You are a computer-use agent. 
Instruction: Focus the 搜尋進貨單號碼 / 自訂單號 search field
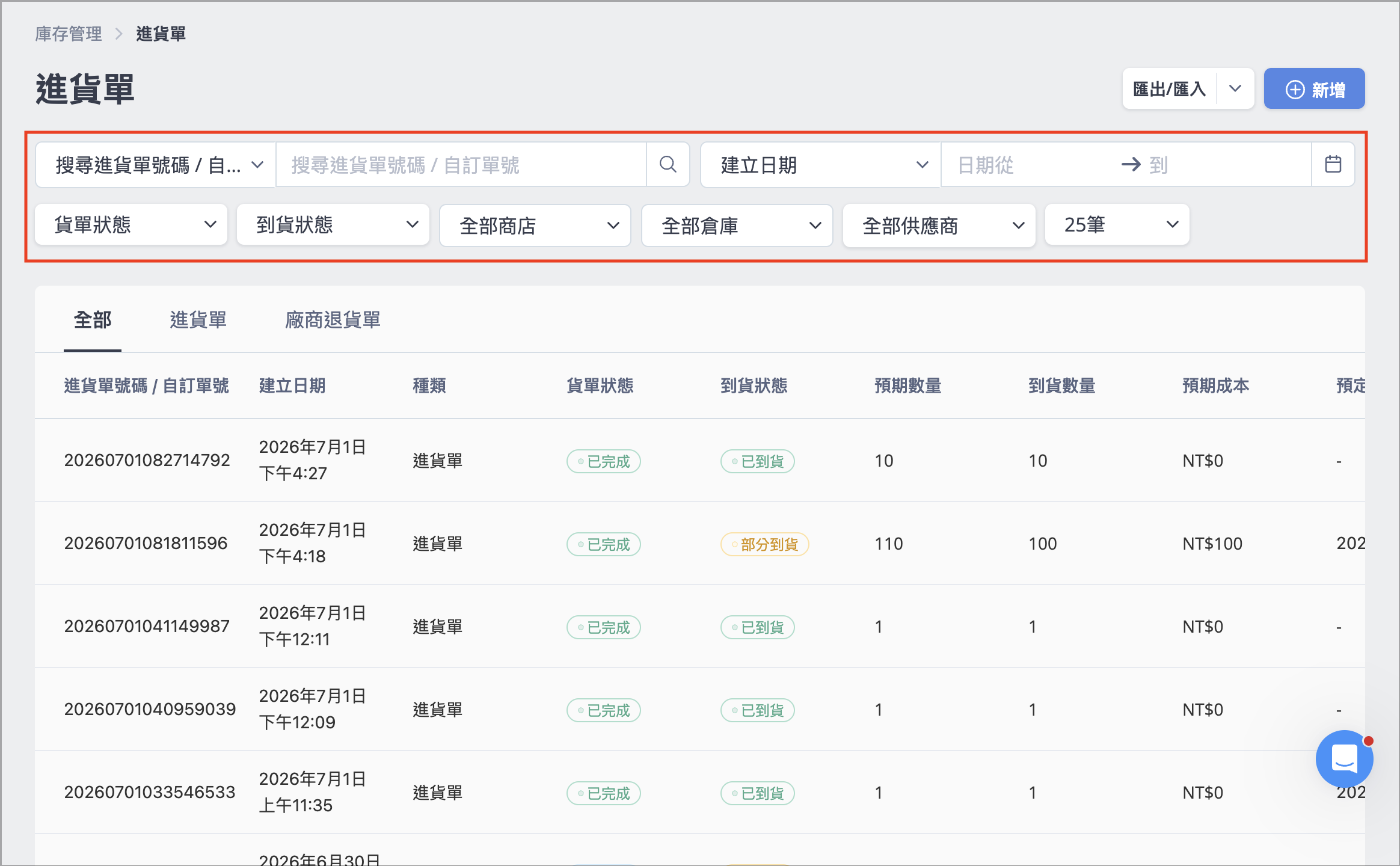coord(461,164)
